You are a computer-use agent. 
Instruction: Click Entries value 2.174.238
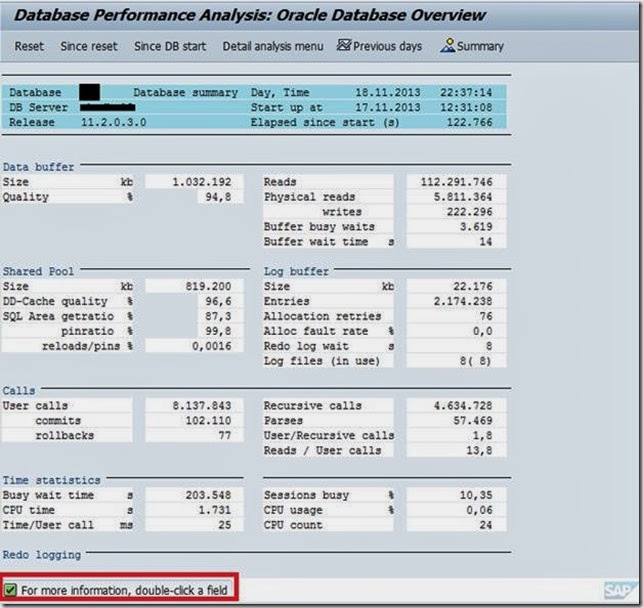click(456, 301)
